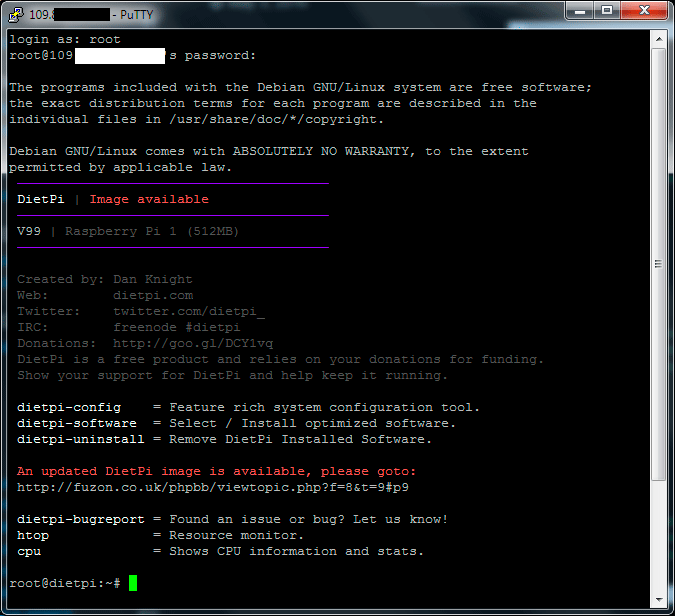Click the 'dietpi.com' web address

(x=153, y=295)
